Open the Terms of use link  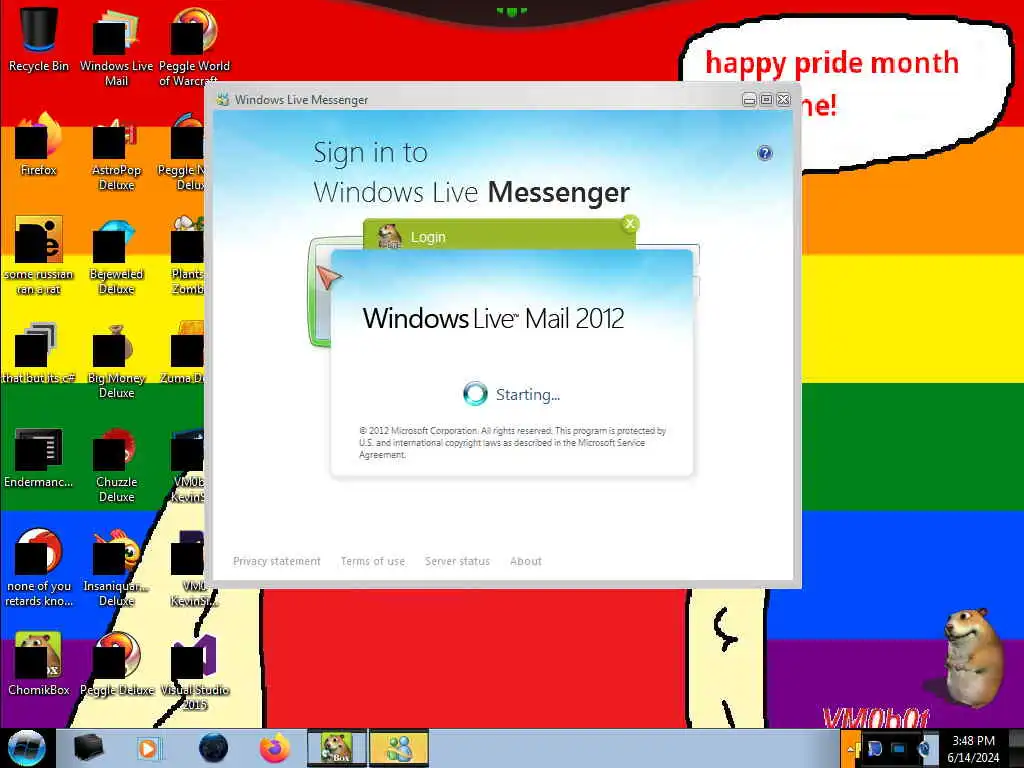[x=373, y=561]
